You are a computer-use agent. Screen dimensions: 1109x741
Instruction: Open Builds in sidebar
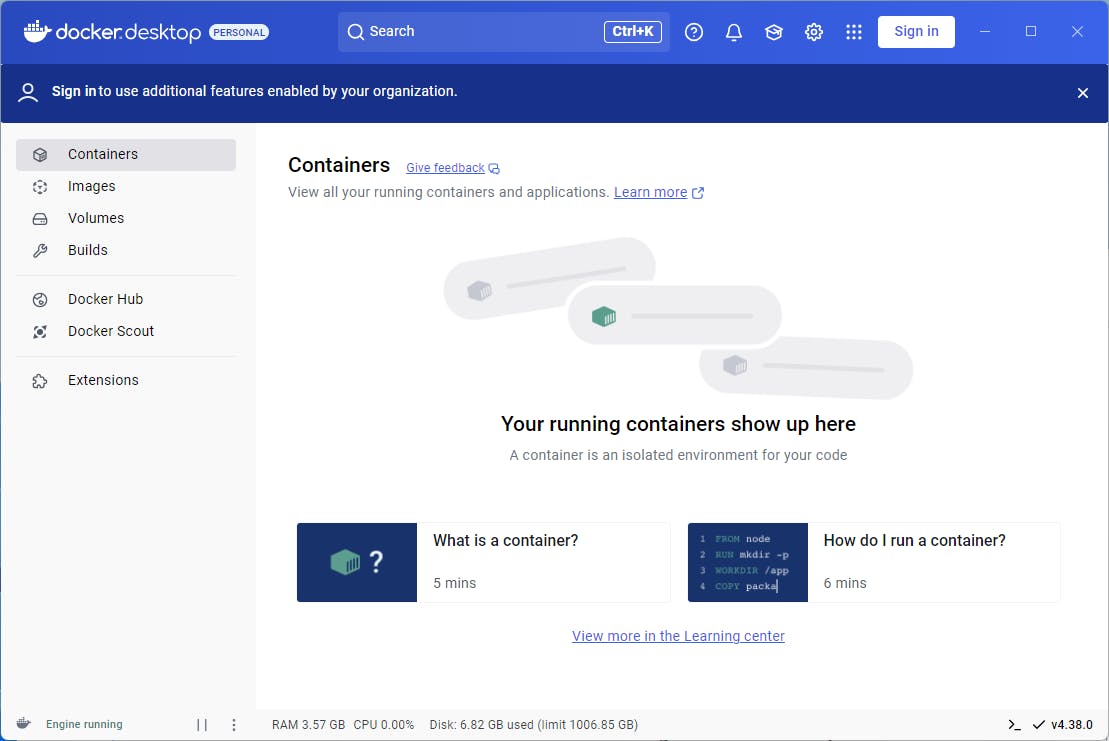pyautogui.click(x=126, y=250)
